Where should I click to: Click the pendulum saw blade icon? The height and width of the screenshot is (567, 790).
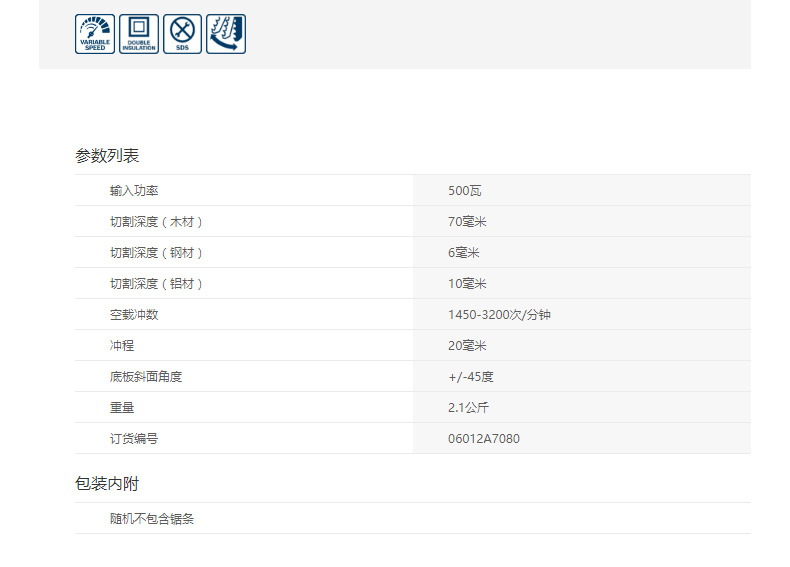point(226,34)
